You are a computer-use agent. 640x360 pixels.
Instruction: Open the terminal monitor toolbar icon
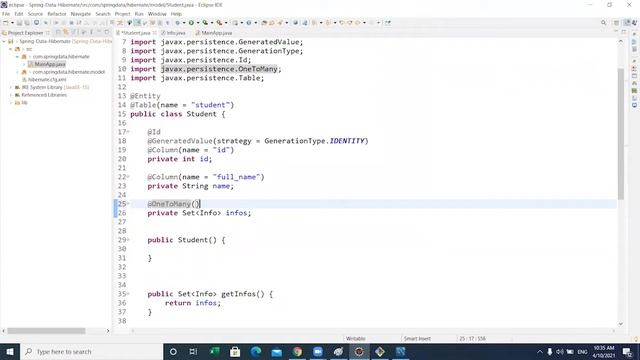click(x=37, y=23)
